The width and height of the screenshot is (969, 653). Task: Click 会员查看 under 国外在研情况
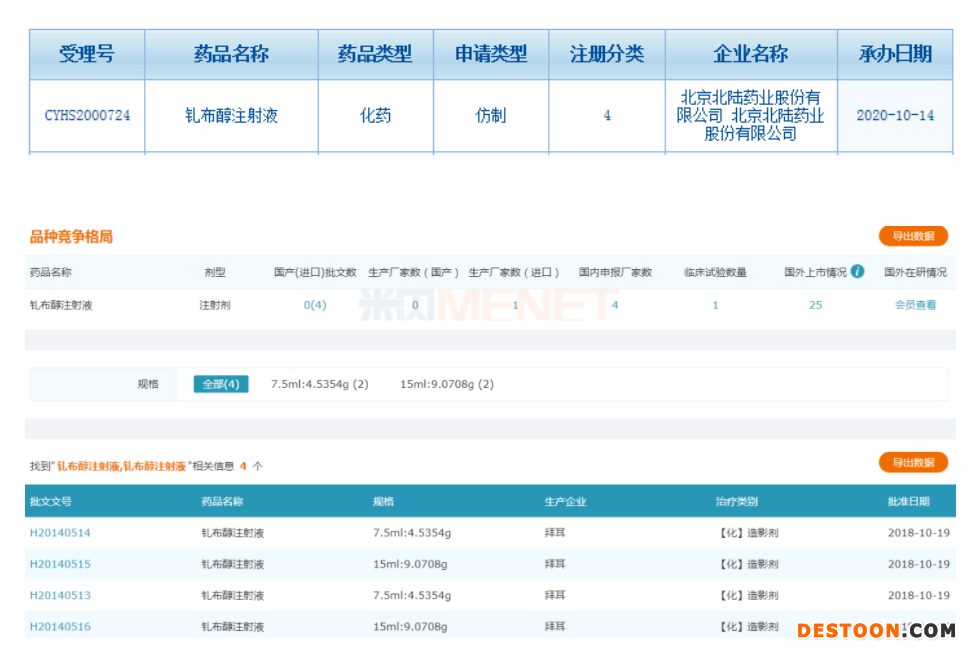(915, 305)
